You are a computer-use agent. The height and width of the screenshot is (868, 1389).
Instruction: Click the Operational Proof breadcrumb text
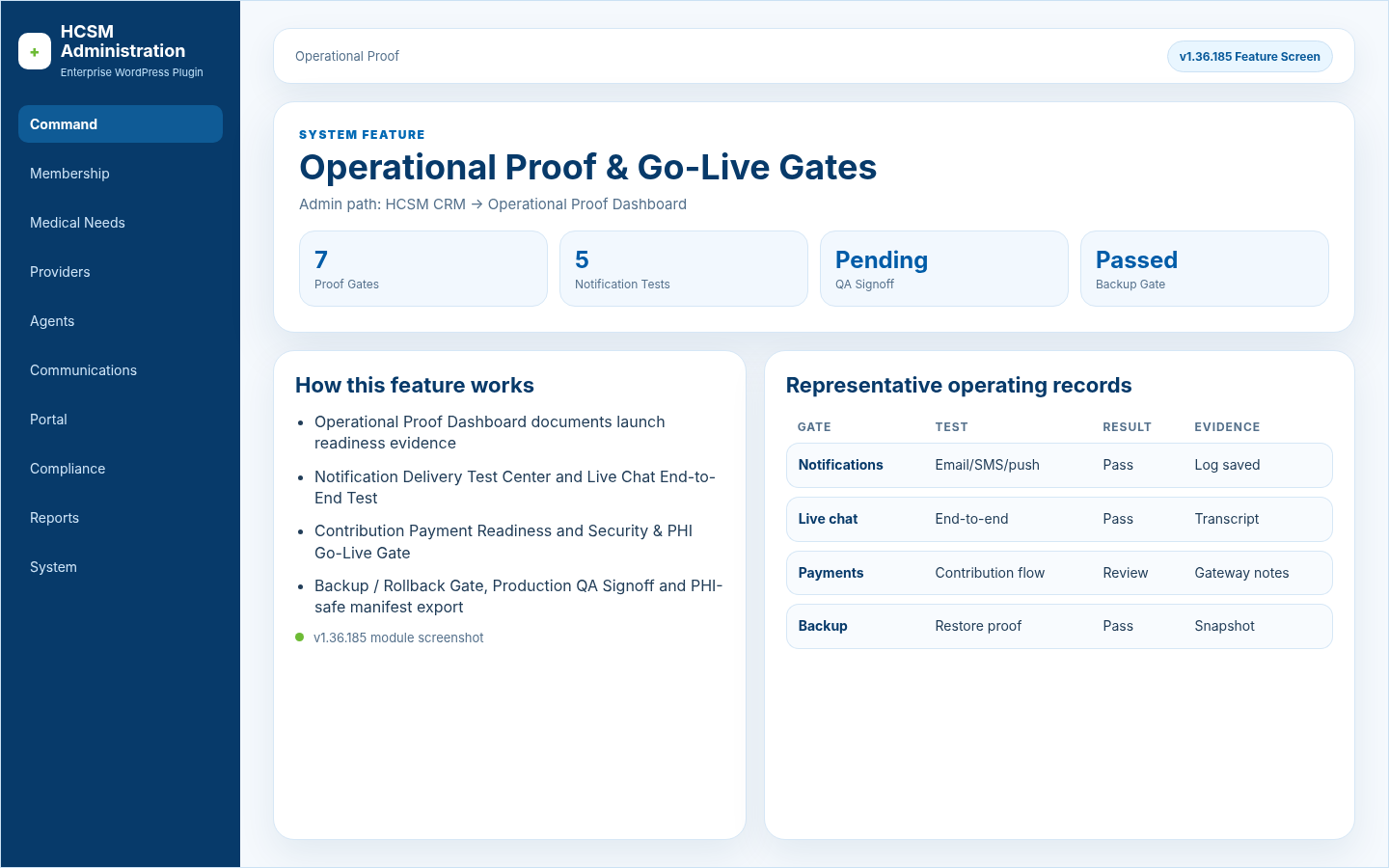click(347, 56)
